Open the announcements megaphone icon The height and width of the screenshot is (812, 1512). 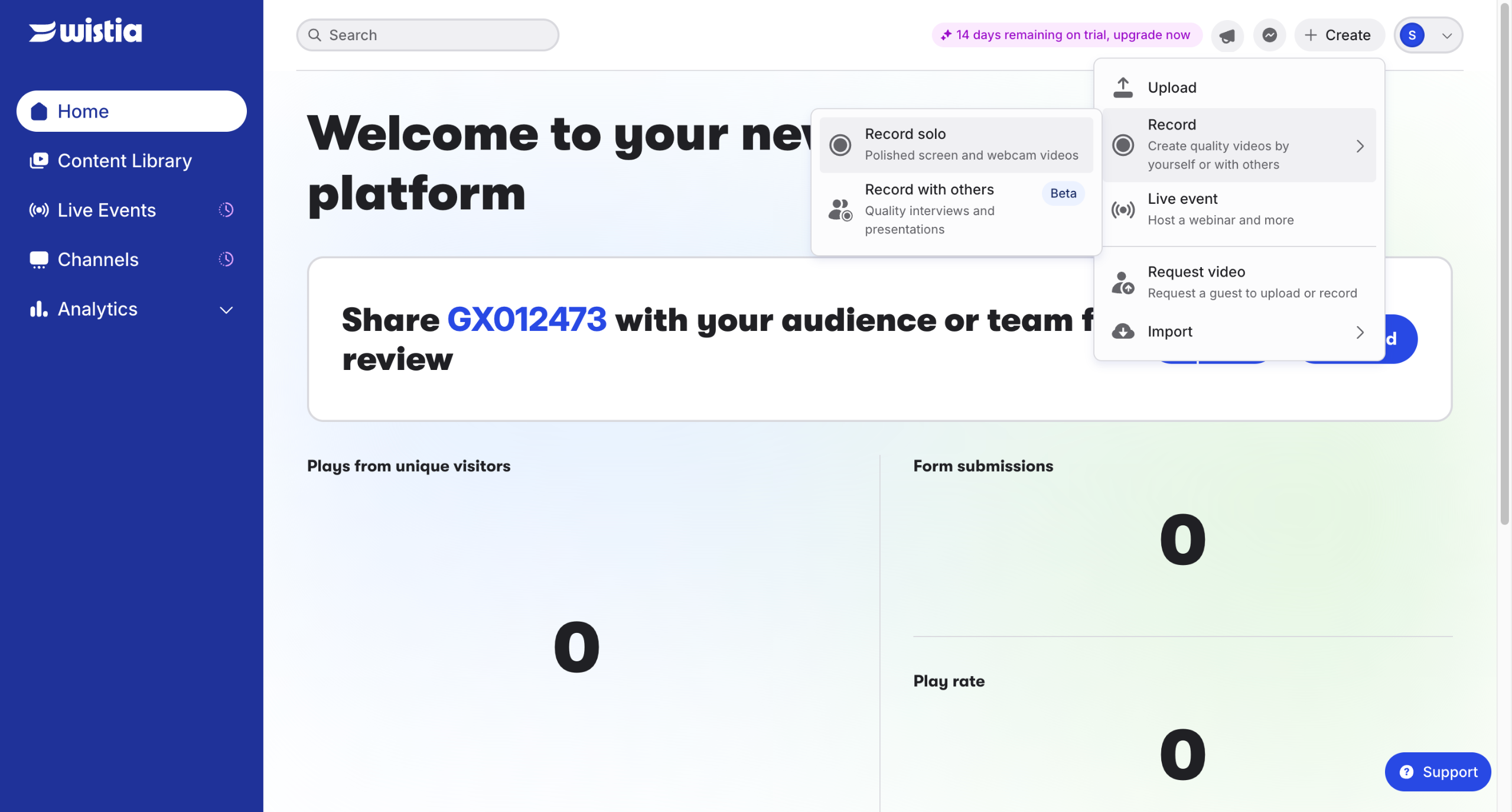click(1227, 35)
